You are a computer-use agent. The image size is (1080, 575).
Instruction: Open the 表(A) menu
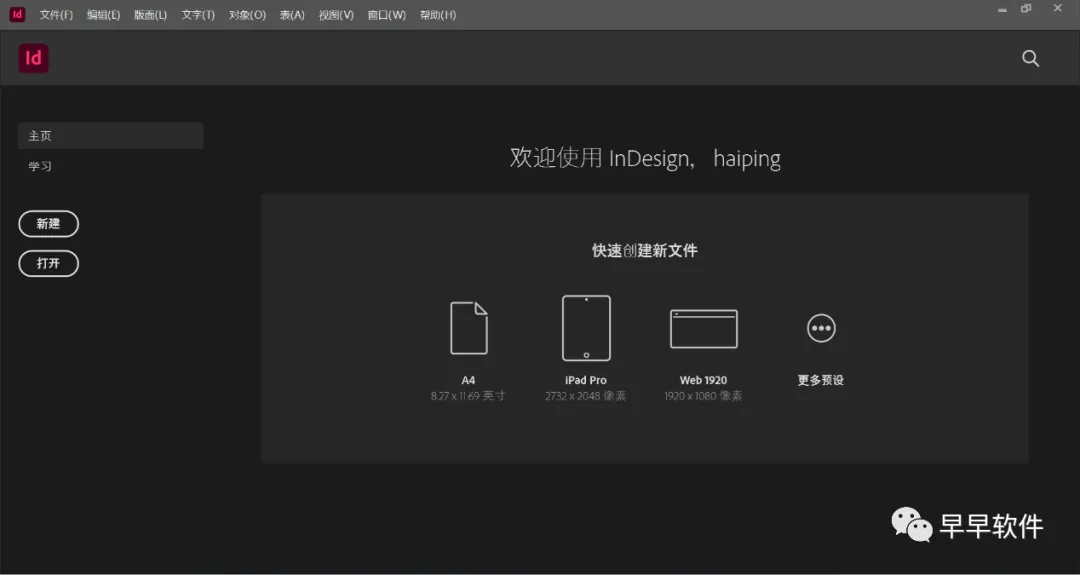pyautogui.click(x=292, y=14)
